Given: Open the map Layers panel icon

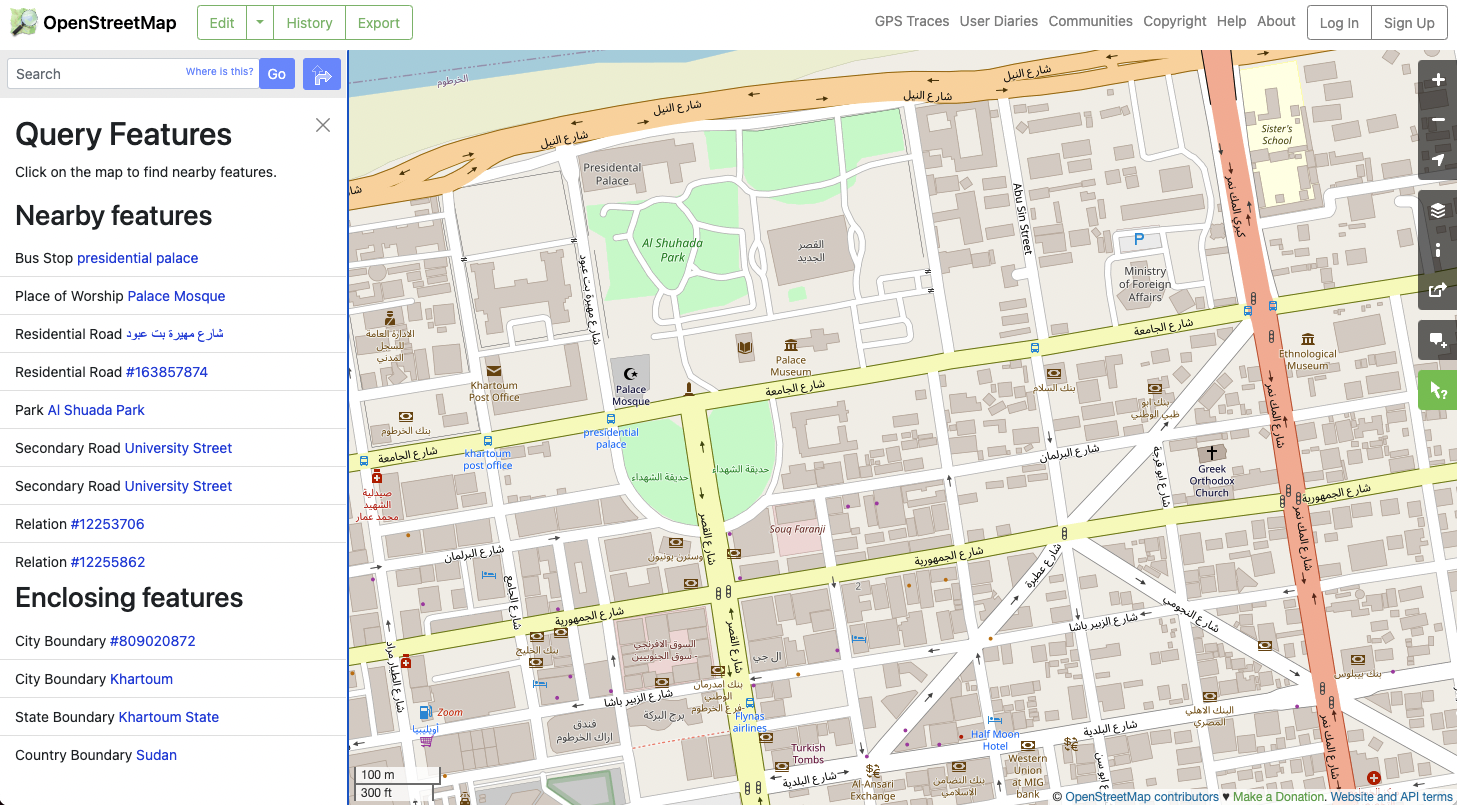Looking at the screenshot, I should pyautogui.click(x=1438, y=210).
